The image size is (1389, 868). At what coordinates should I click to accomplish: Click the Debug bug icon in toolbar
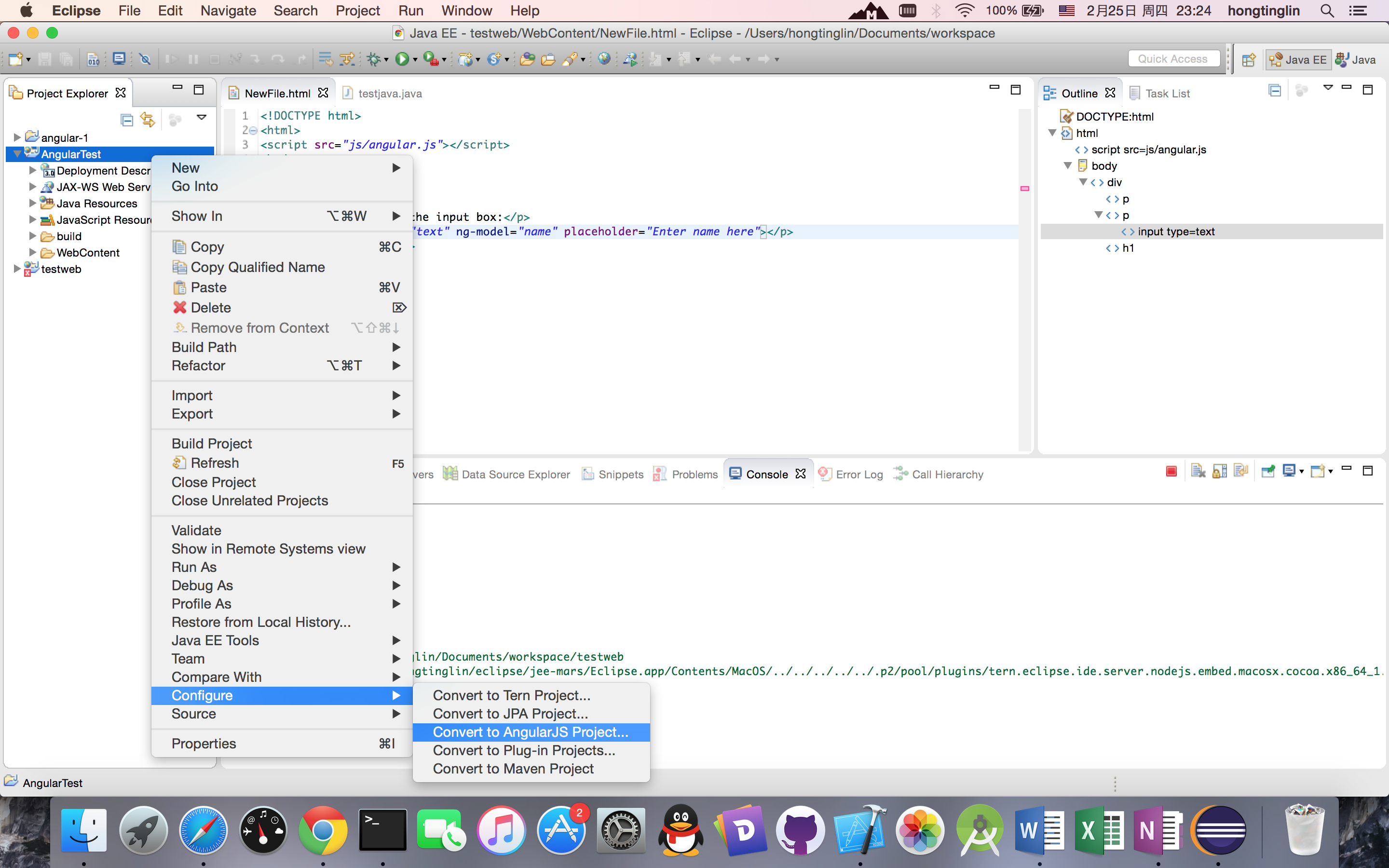(374, 58)
